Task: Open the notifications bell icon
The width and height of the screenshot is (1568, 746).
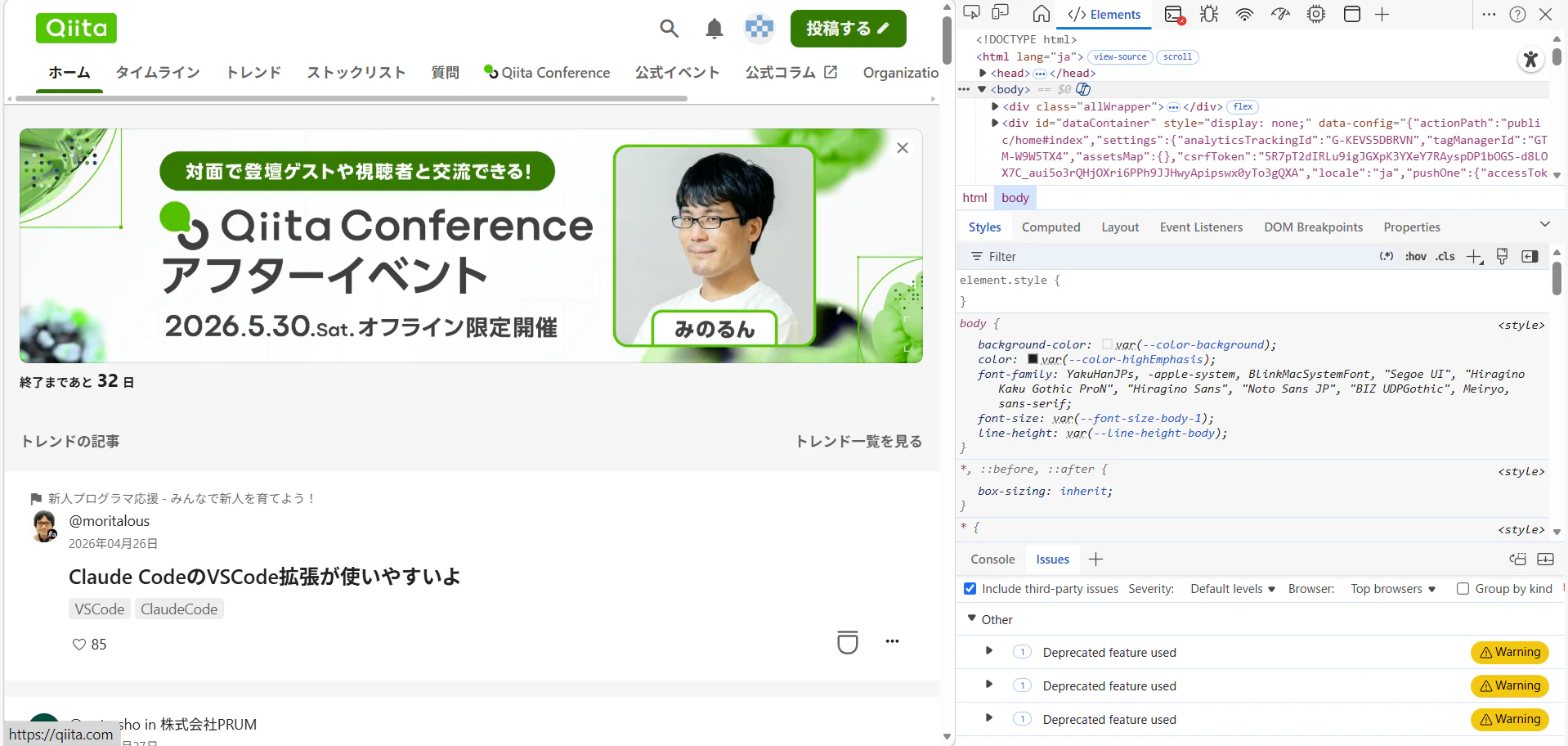Action: [x=714, y=29]
